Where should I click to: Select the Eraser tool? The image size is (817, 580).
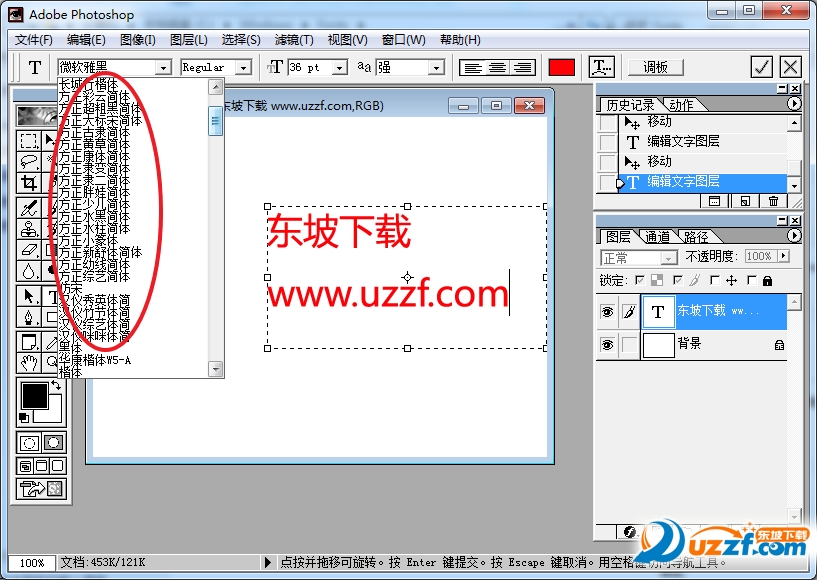[x=29, y=250]
